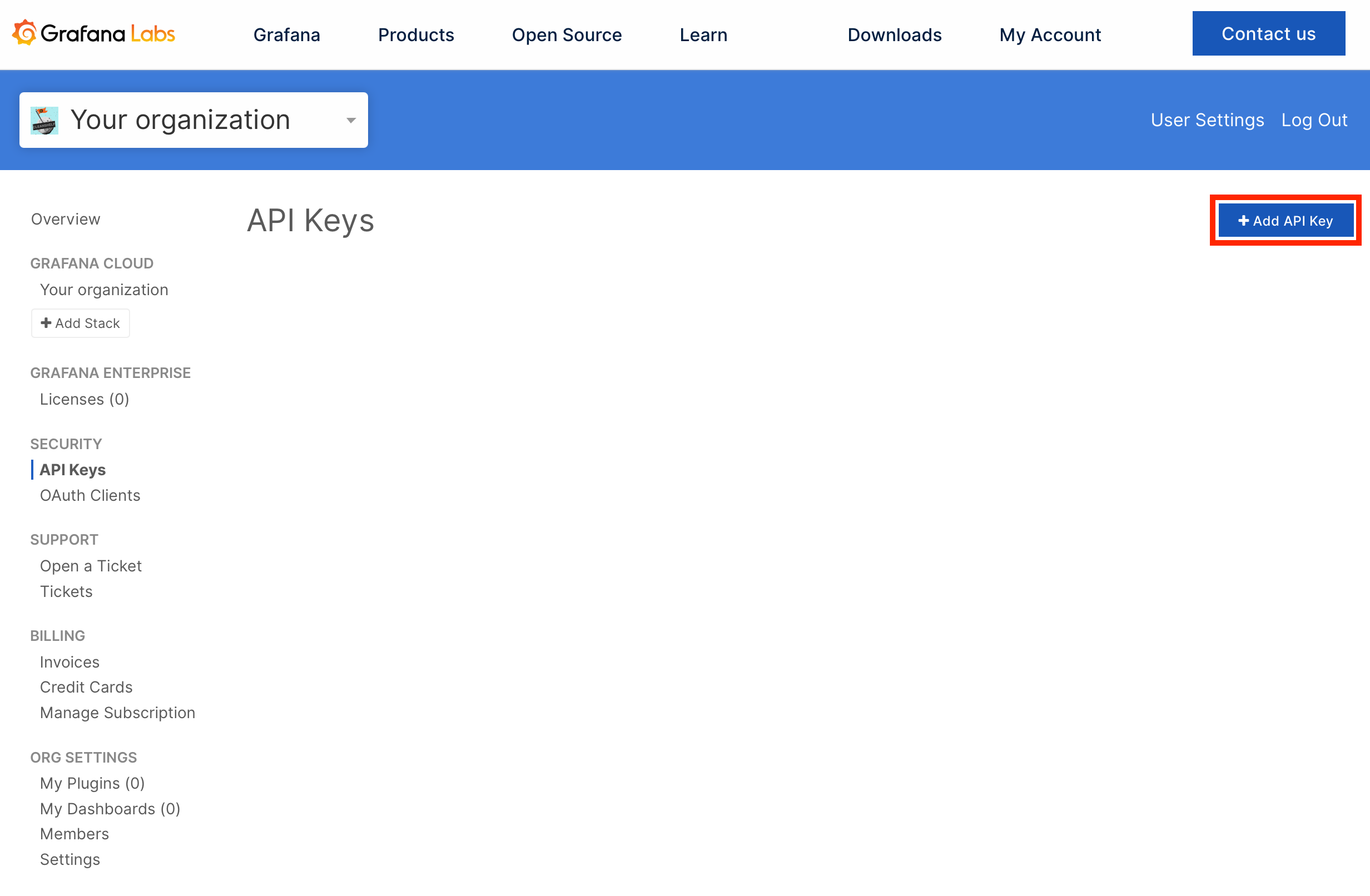Go to the Downloads page
The width and height of the screenshot is (1370, 896).
click(x=894, y=34)
